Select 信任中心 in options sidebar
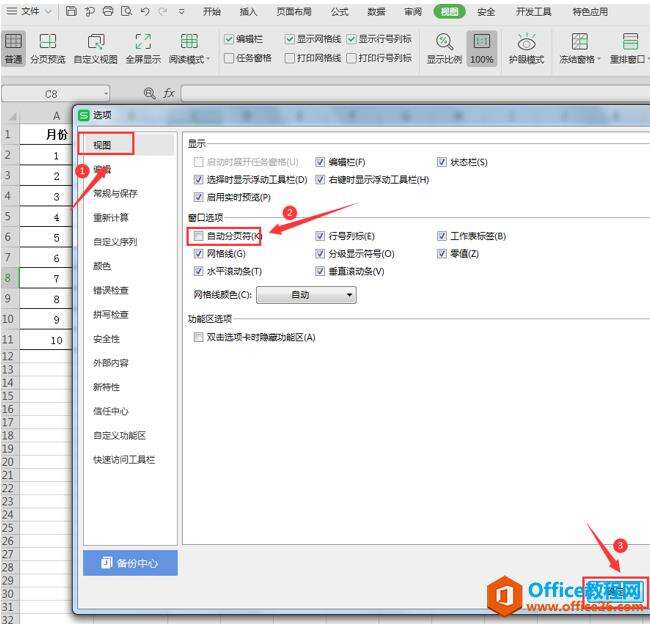 coord(111,411)
